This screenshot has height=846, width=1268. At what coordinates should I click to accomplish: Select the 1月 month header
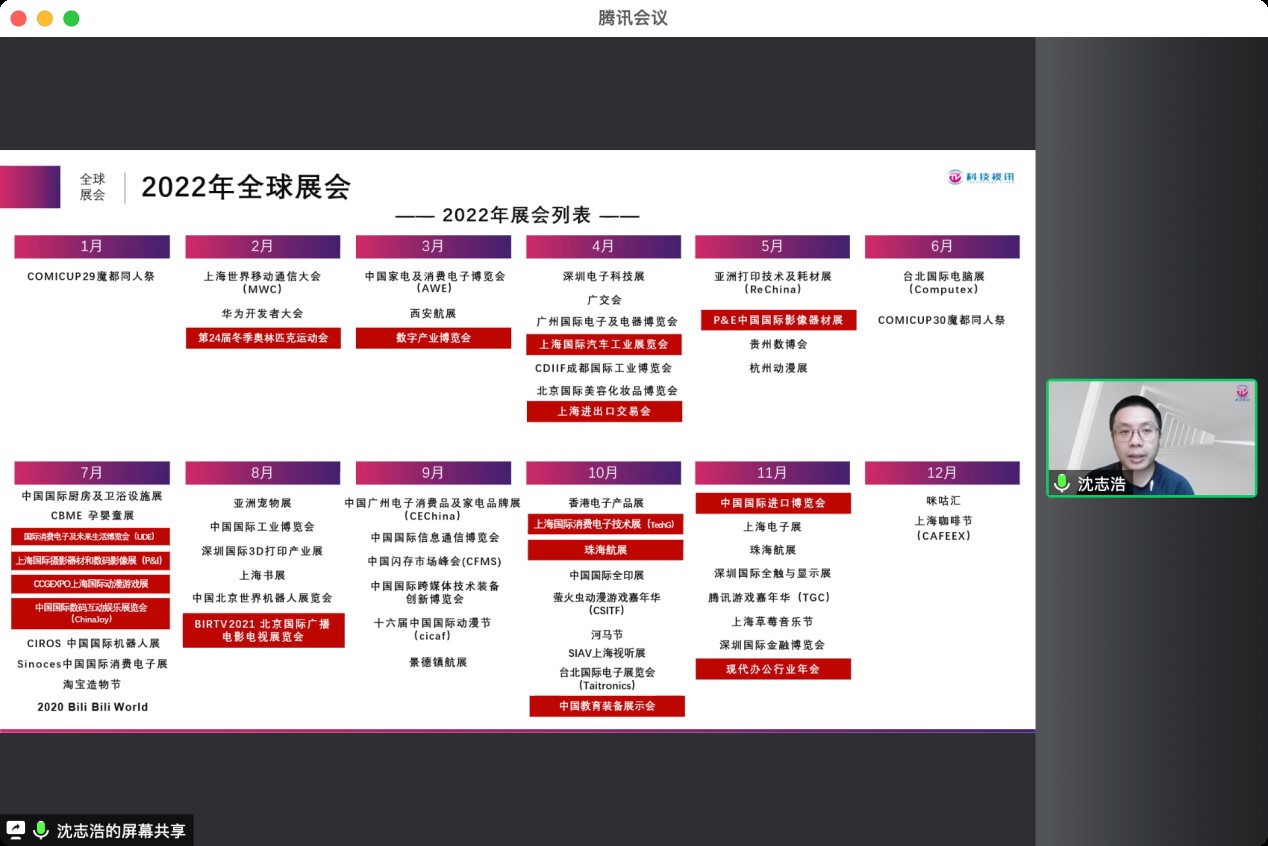point(92,247)
